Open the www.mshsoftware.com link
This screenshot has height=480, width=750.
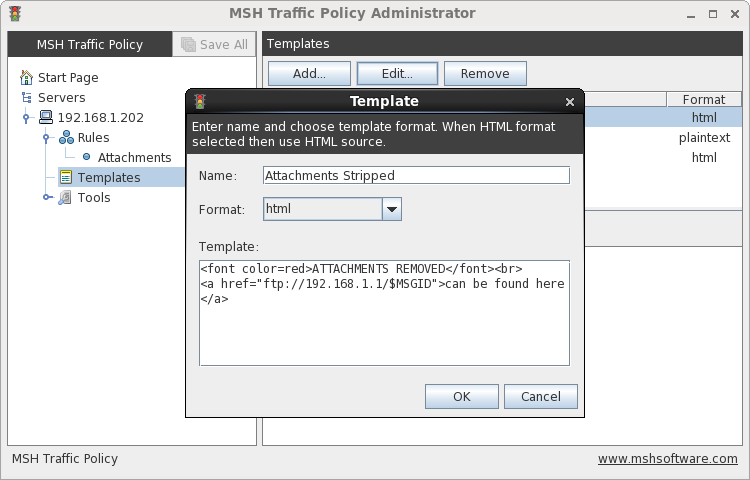pos(667,459)
